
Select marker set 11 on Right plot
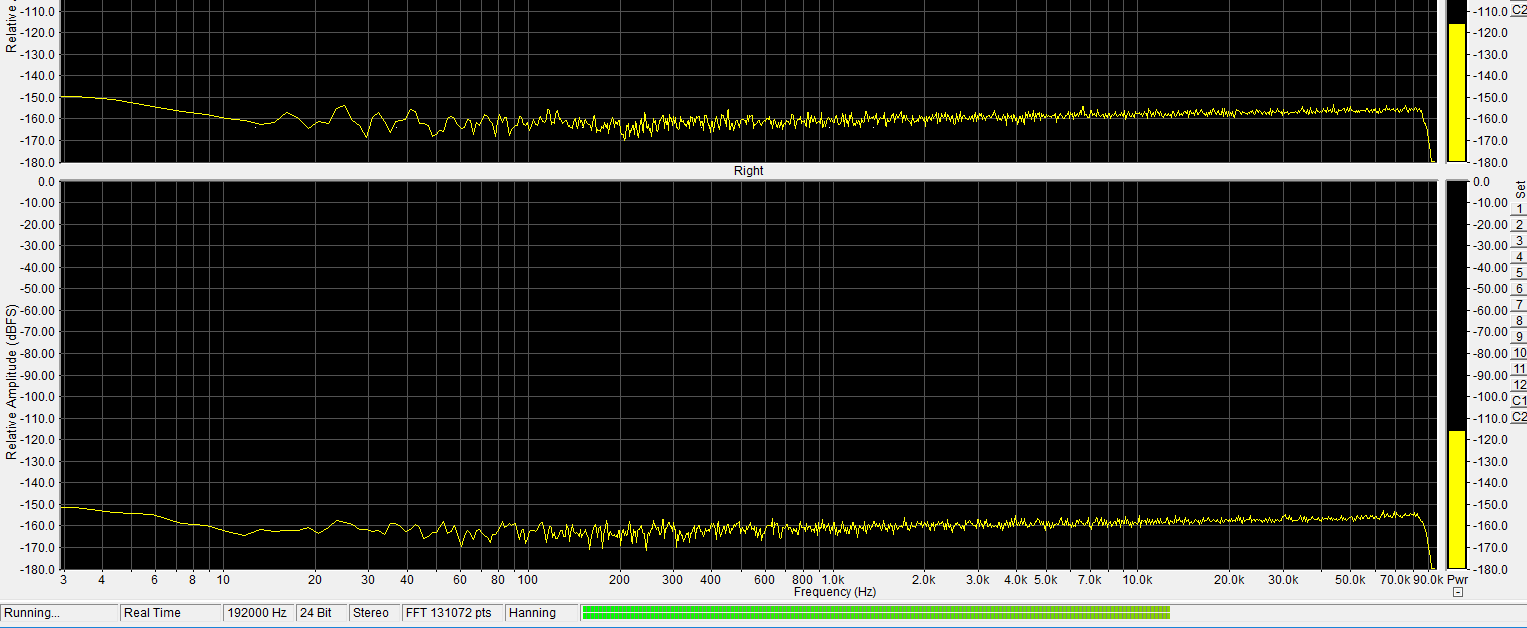pyautogui.click(x=1519, y=369)
